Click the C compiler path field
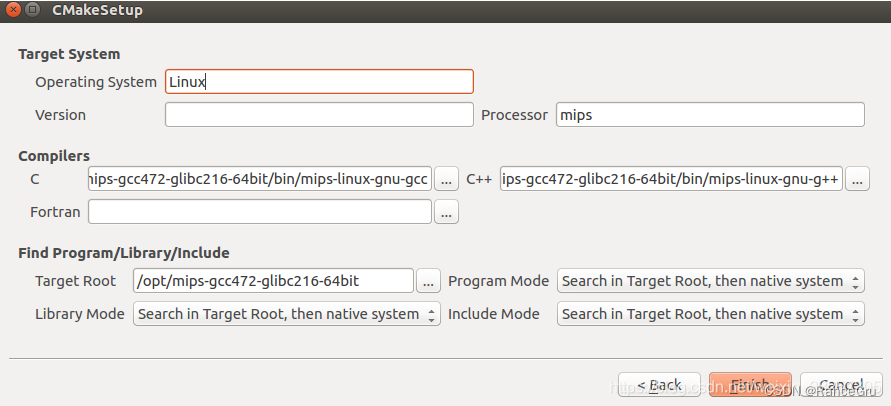Image resolution: width=891 pixels, height=406 pixels. click(x=260, y=180)
